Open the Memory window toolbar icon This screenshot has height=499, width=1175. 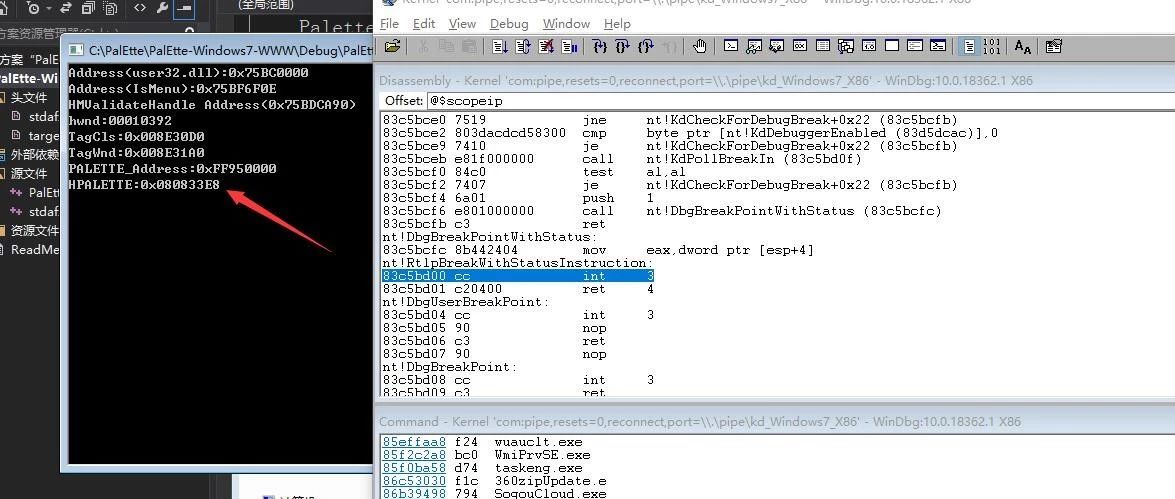coord(823,46)
